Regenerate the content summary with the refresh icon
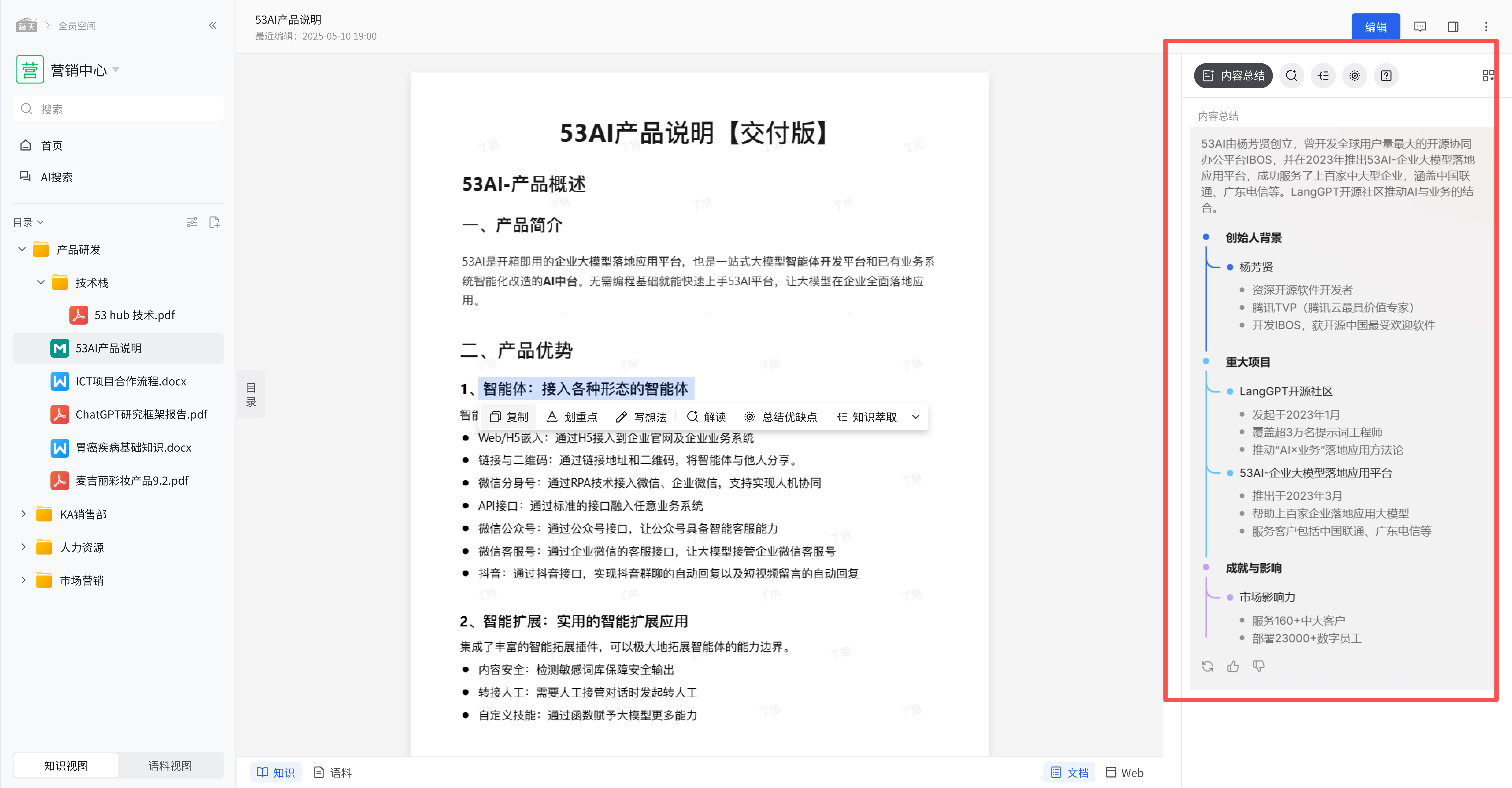 [1207, 666]
